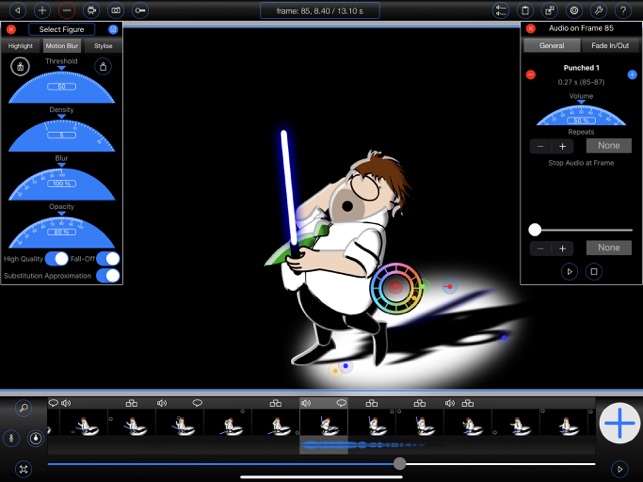Click the rainbow color wheel on the canvas
Viewport: 643px width, 482px height.
396,288
